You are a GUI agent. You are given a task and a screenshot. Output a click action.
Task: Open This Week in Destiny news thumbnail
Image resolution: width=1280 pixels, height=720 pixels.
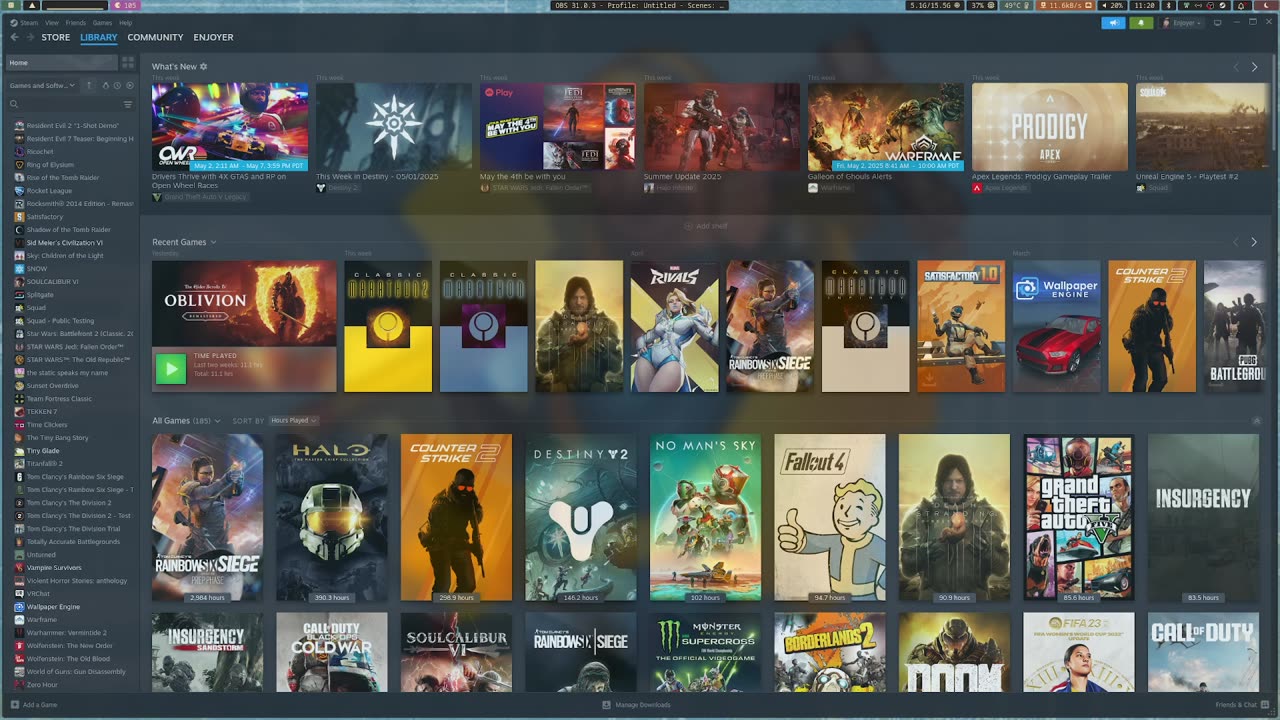394,127
